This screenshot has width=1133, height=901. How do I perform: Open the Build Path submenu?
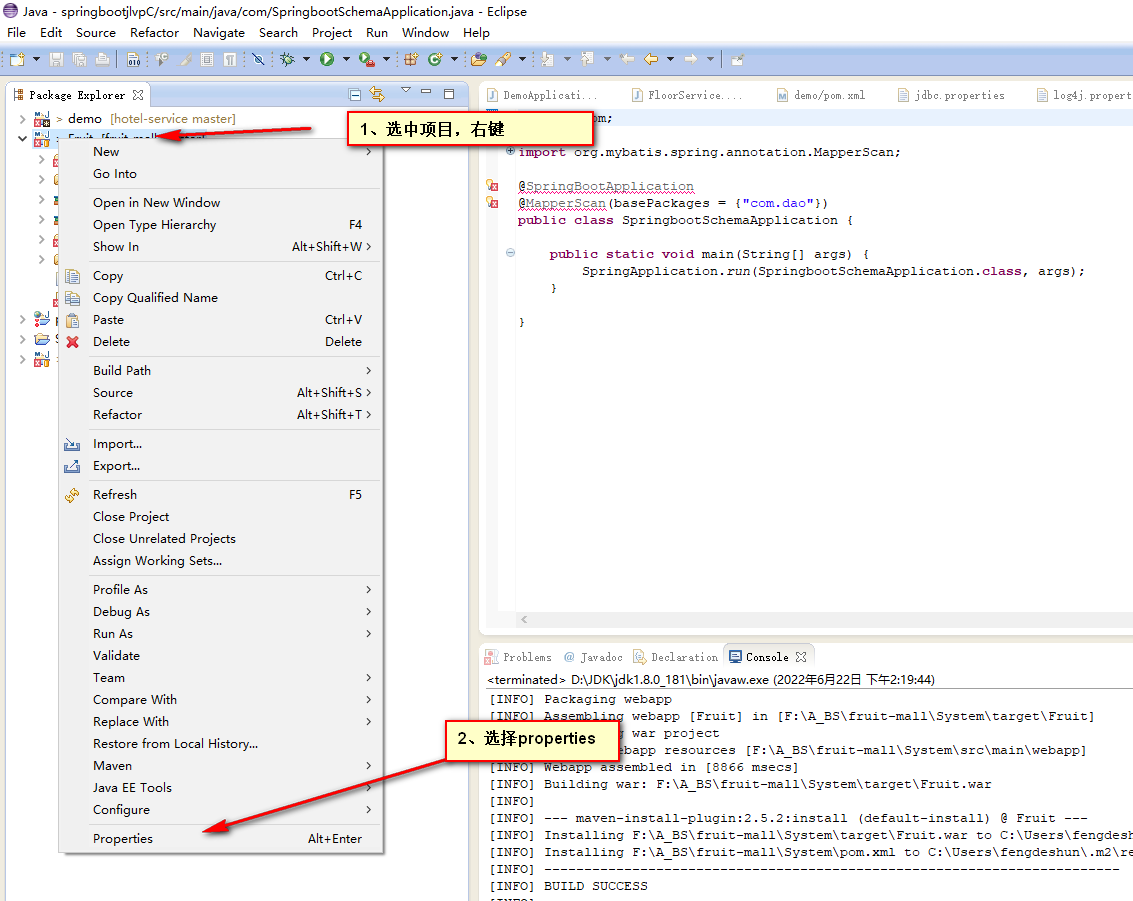pos(221,371)
